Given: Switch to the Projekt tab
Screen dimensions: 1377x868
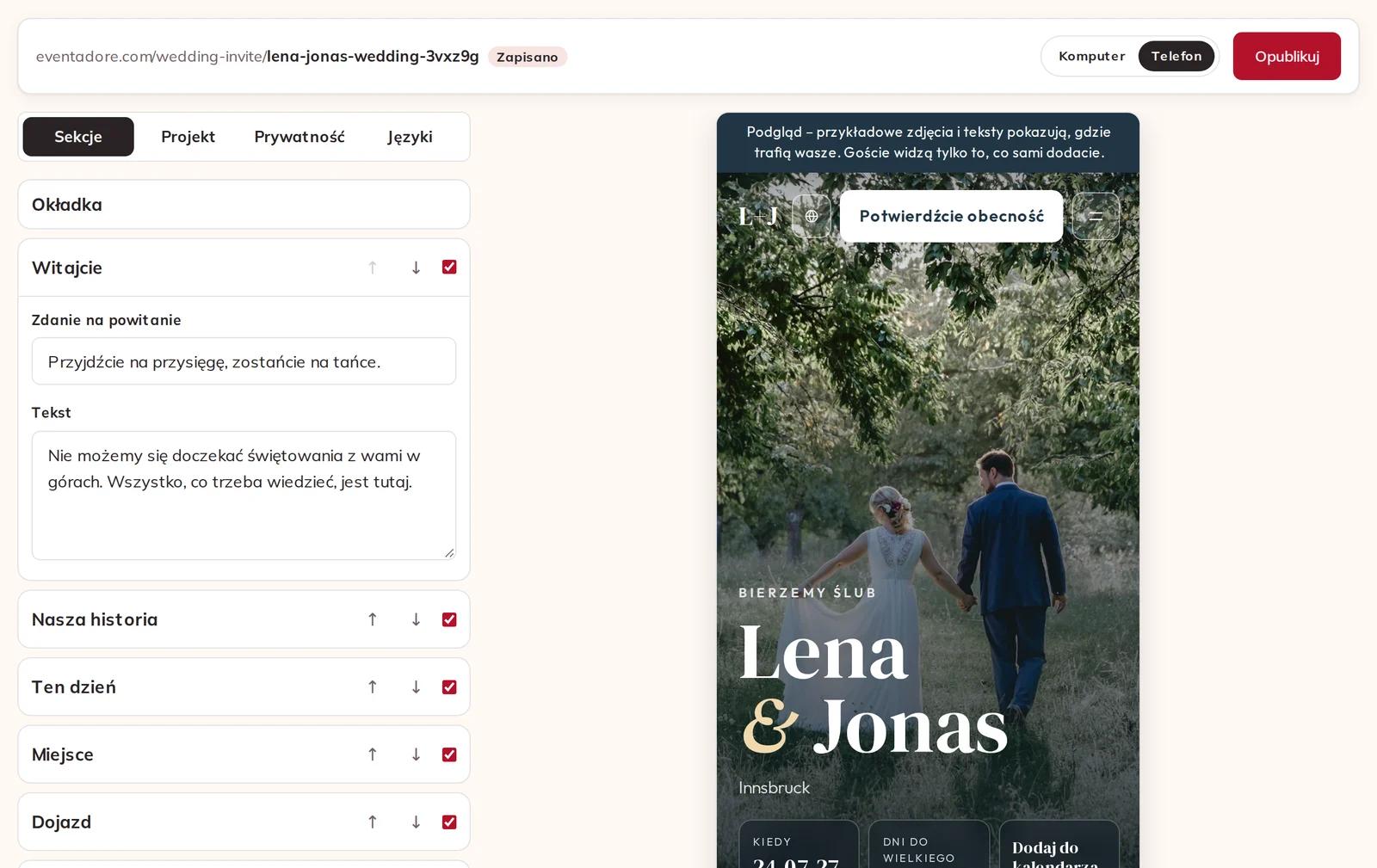Looking at the screenshot, I should point(188,137).
